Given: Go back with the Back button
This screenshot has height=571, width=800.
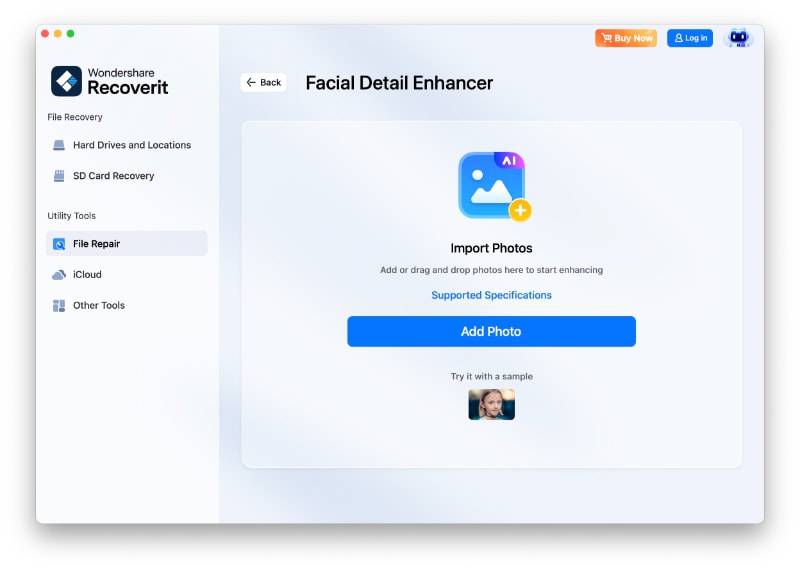Looking at the screenshot, I should pos(263,82).
